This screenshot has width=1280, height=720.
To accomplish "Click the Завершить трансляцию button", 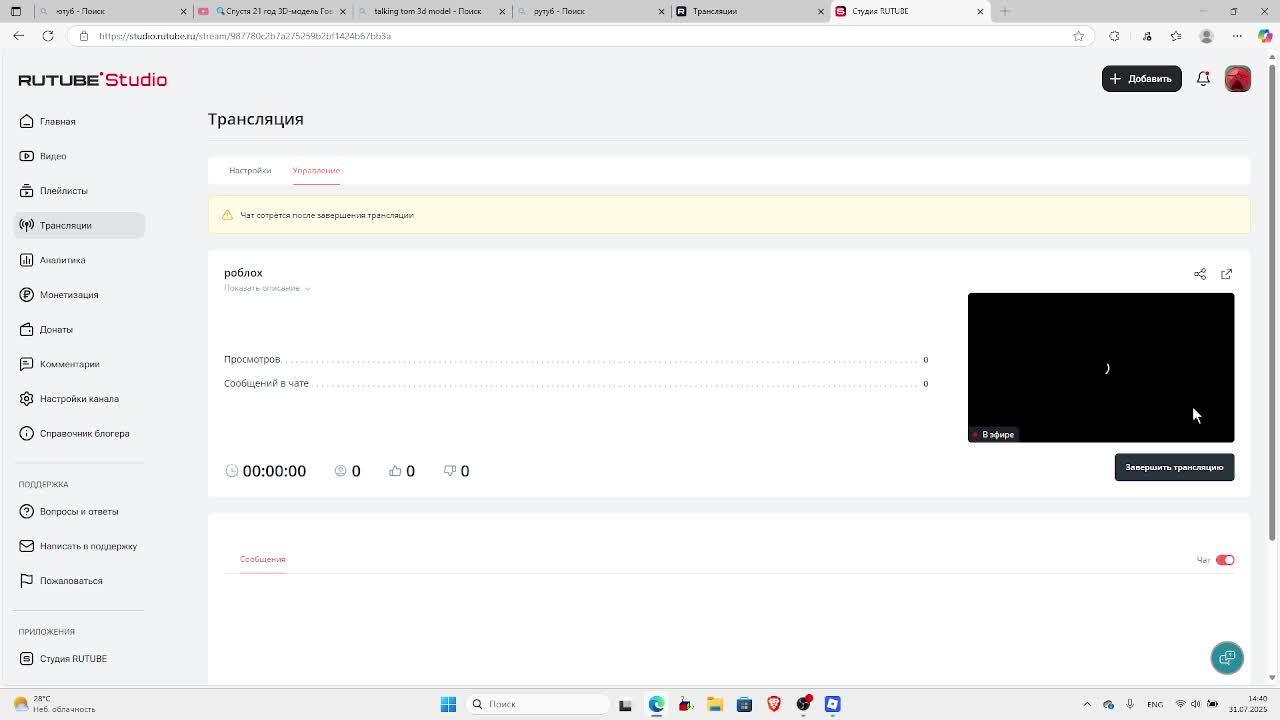I will tap(1174, 467).
